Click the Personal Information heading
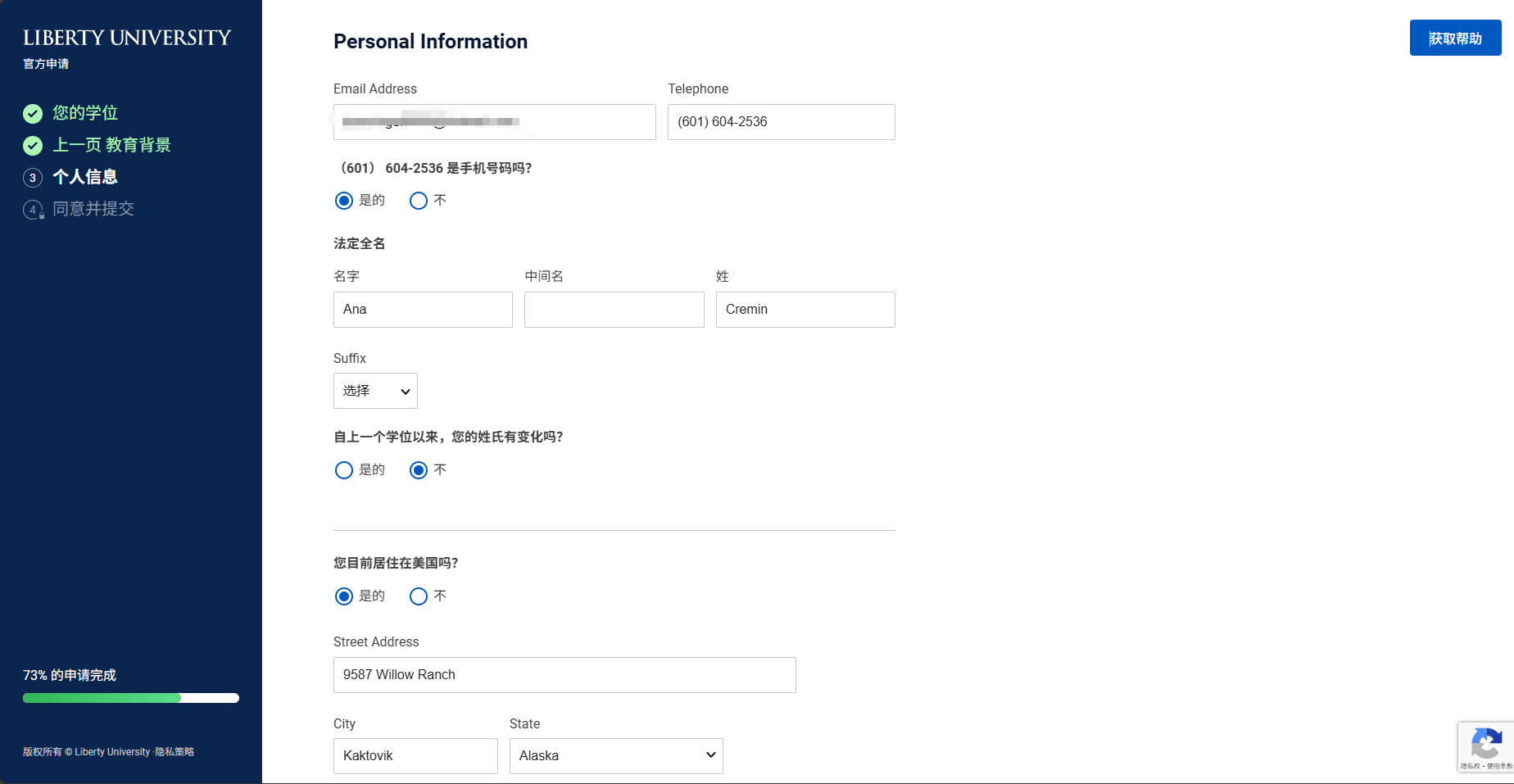 (x=430, y=42)
